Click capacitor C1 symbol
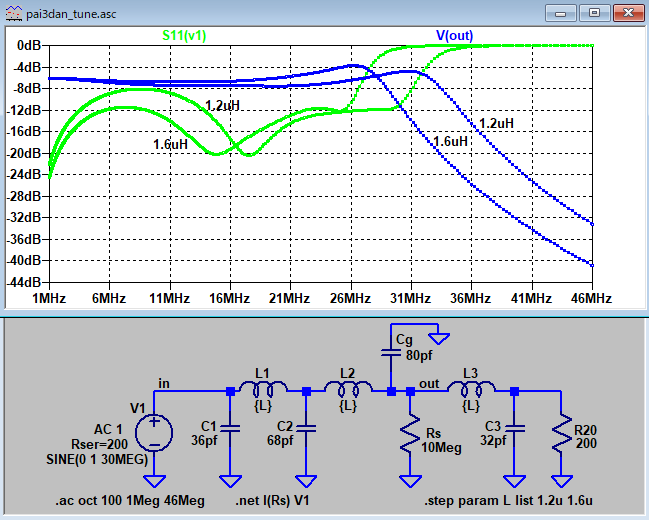 [x=230, y=428]
